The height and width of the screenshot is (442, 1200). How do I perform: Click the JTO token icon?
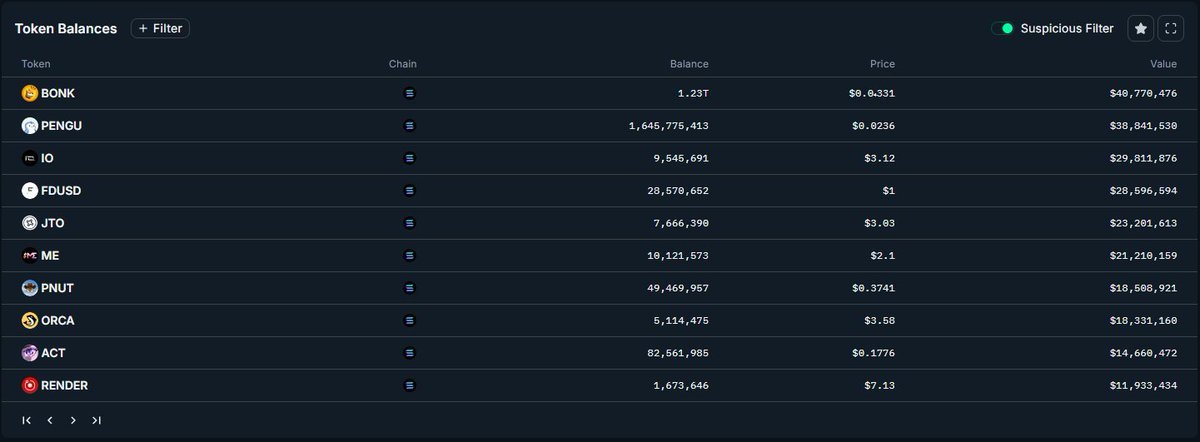[x=30, y=223]
